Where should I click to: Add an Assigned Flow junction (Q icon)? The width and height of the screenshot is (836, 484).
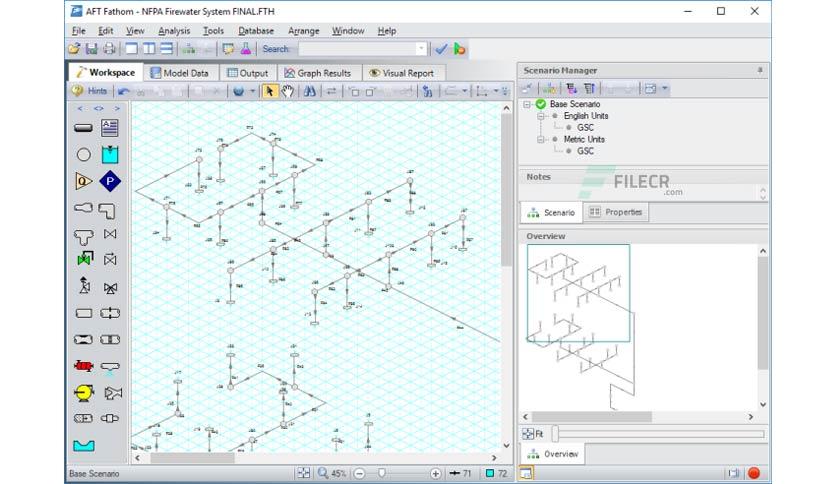83,181
